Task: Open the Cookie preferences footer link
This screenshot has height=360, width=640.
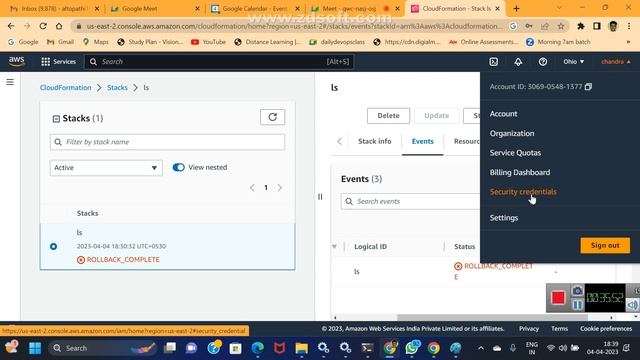Action: pyautogui.click(x=606, y=329)
